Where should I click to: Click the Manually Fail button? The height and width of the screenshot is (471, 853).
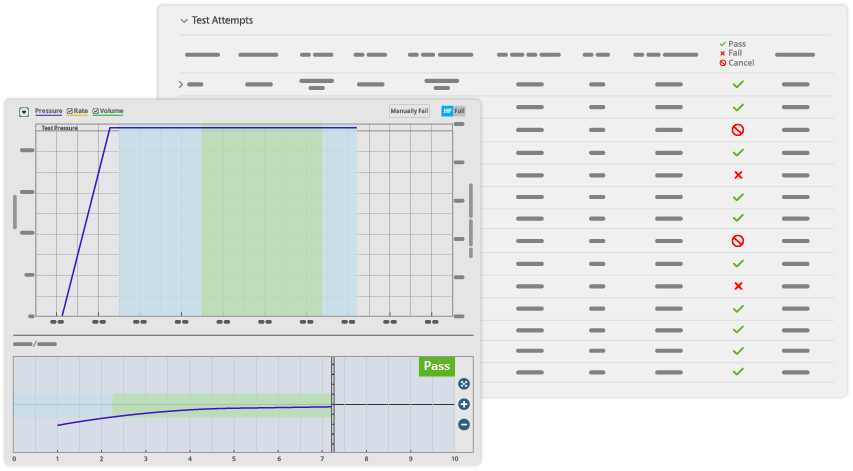tap(409, 111)
